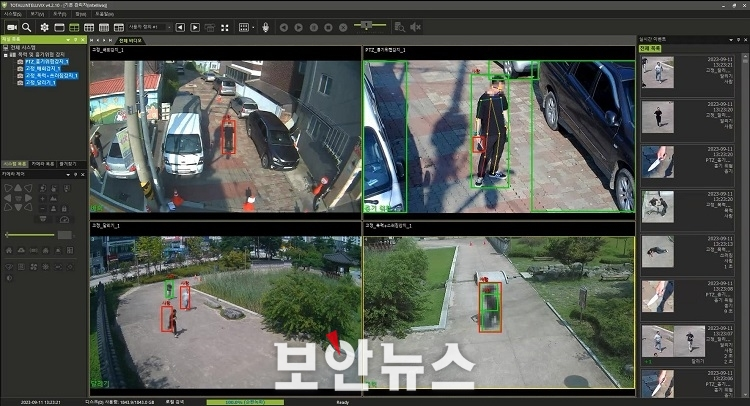Image resolution: width=750 pixels, height=406 pixels.
Task: Switch to 카메라 목록 tab
Action: coord(43,164)
